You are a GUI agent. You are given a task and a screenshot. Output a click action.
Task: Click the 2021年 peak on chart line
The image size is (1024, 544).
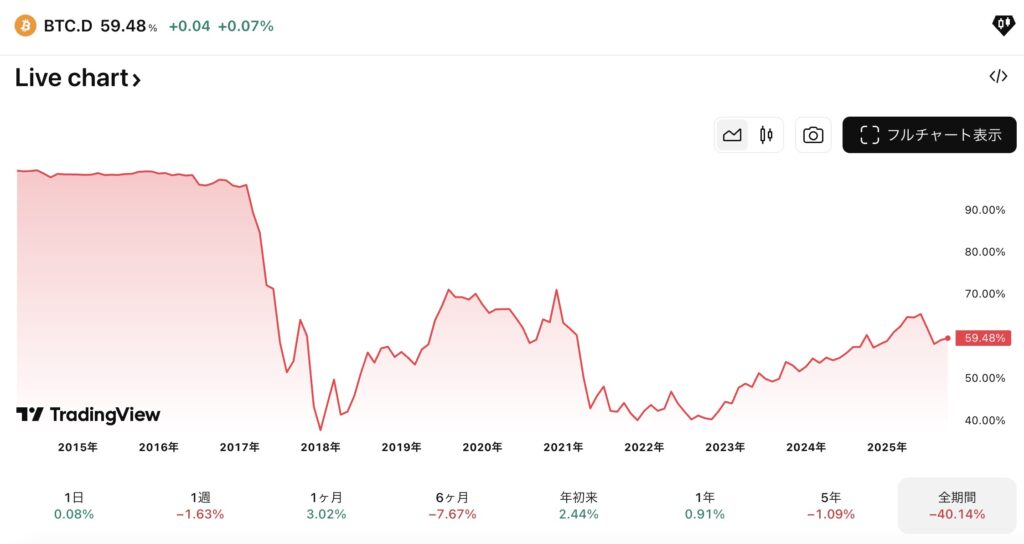[x=556, y=291]
